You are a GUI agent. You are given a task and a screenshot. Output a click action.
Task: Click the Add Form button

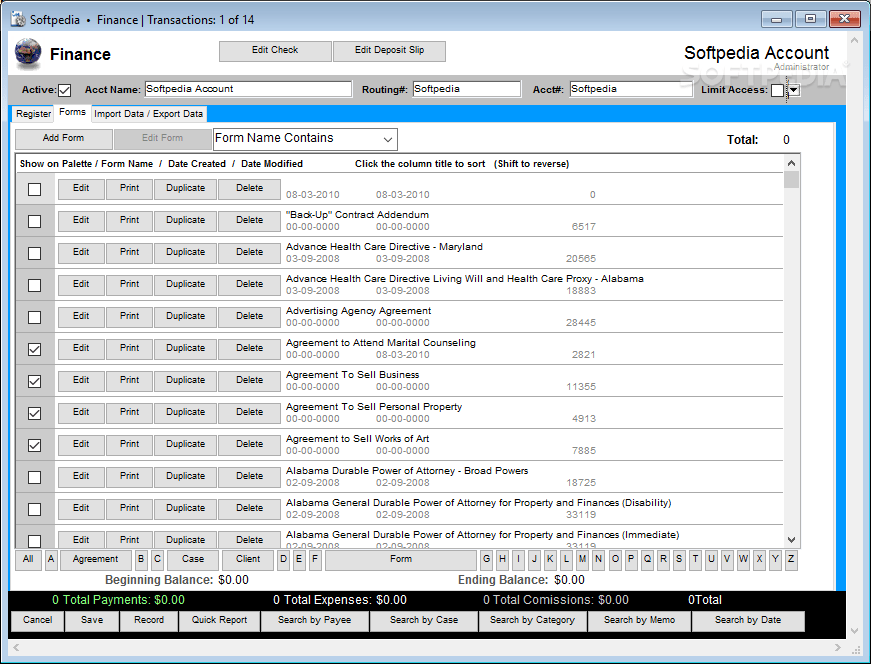[63, 138]
